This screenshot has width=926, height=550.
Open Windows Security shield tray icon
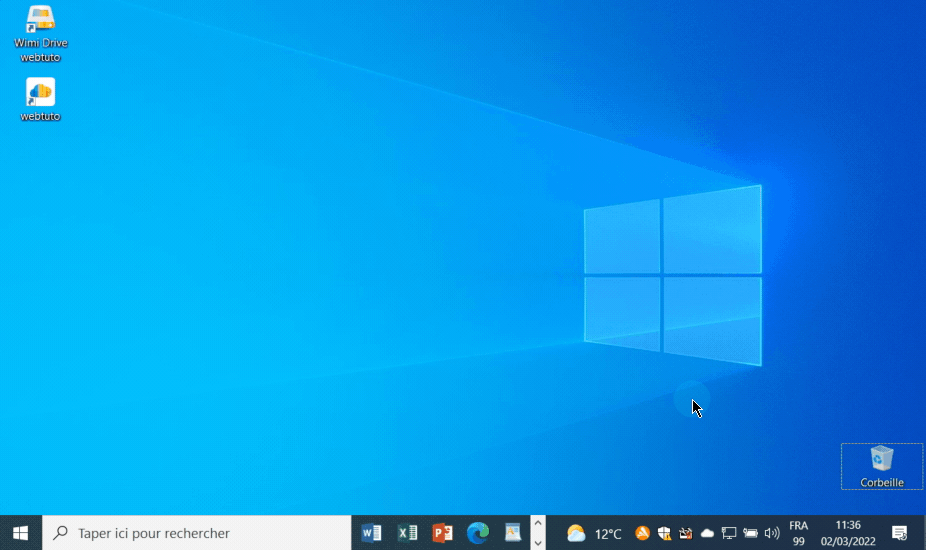click(x=664, y=533)
